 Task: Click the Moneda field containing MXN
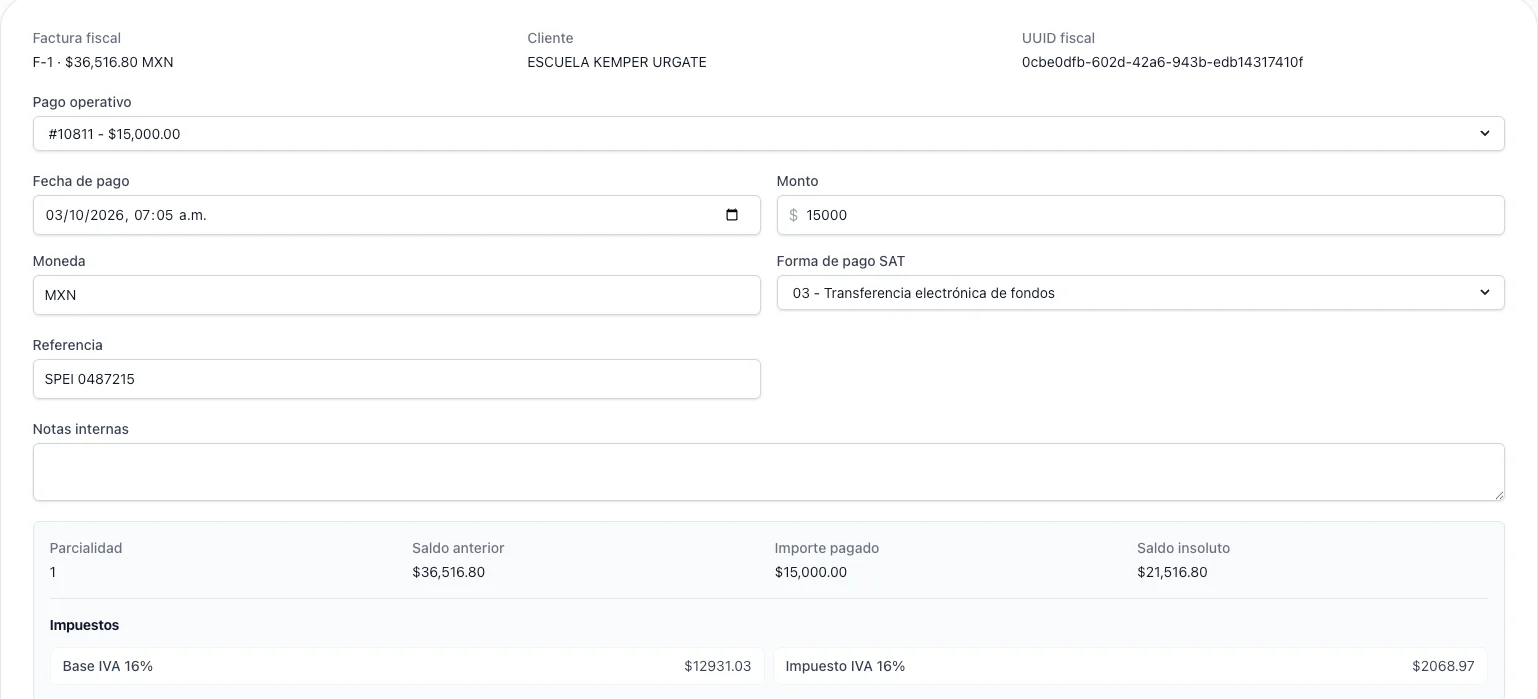click(396, 295)
